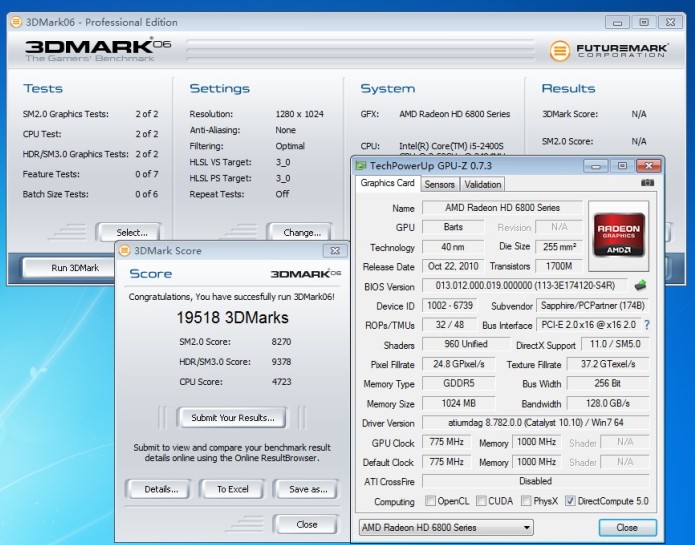Viewport: 695px width, 545px height.
Task: Click the 3DMark06 title bar orange icon
Action: (x=16, y=22)
